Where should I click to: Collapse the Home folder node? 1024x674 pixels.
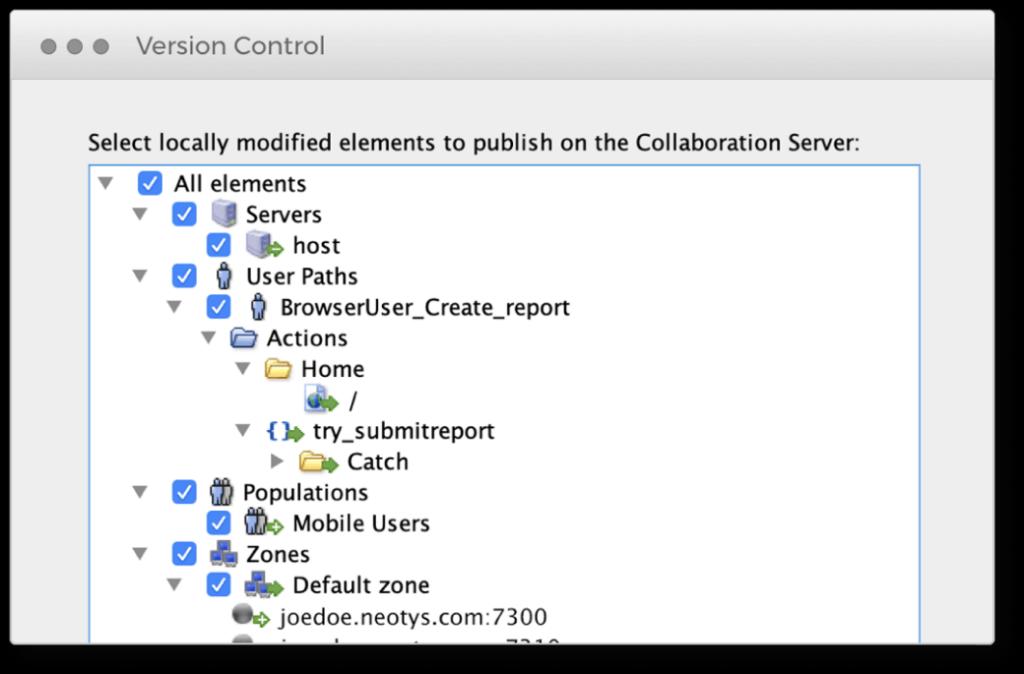[242, 369]
